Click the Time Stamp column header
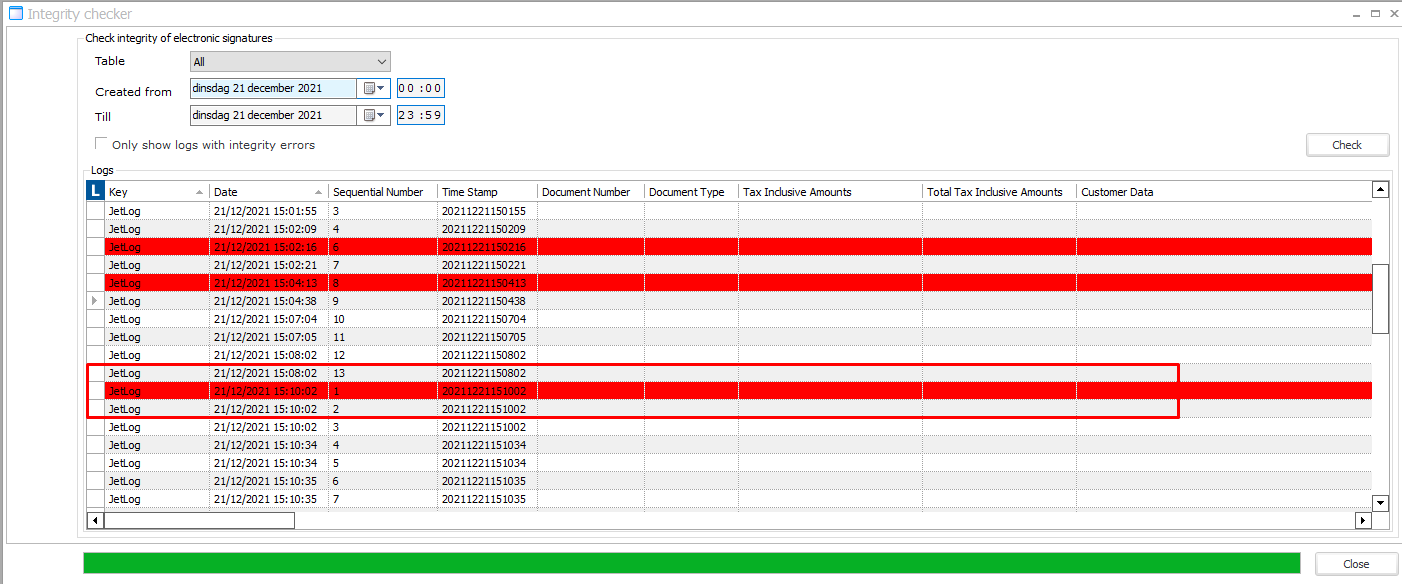 coord(486,192)
